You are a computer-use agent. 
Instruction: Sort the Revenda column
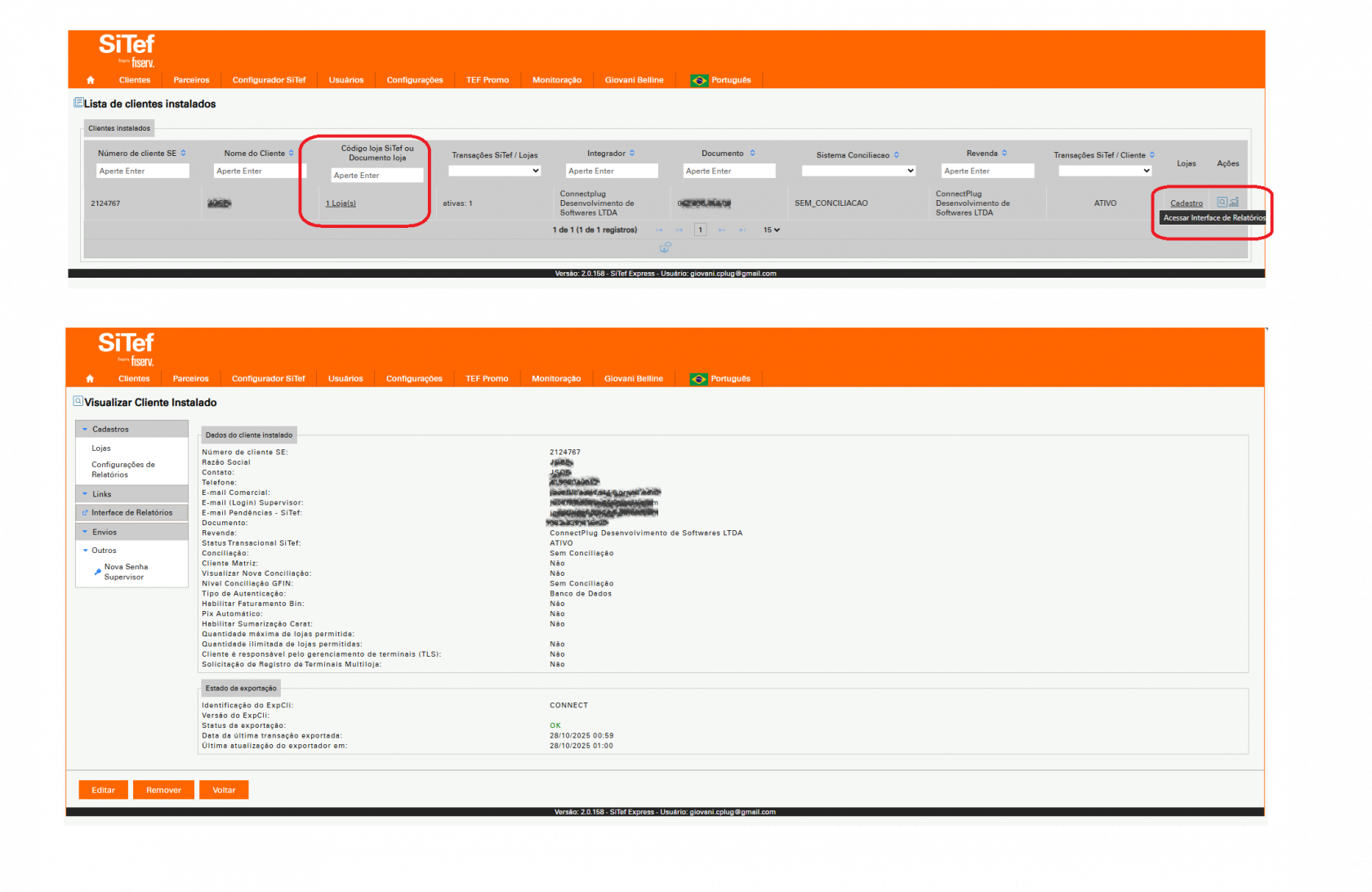pyautogui.click(x=1004, y=154)
